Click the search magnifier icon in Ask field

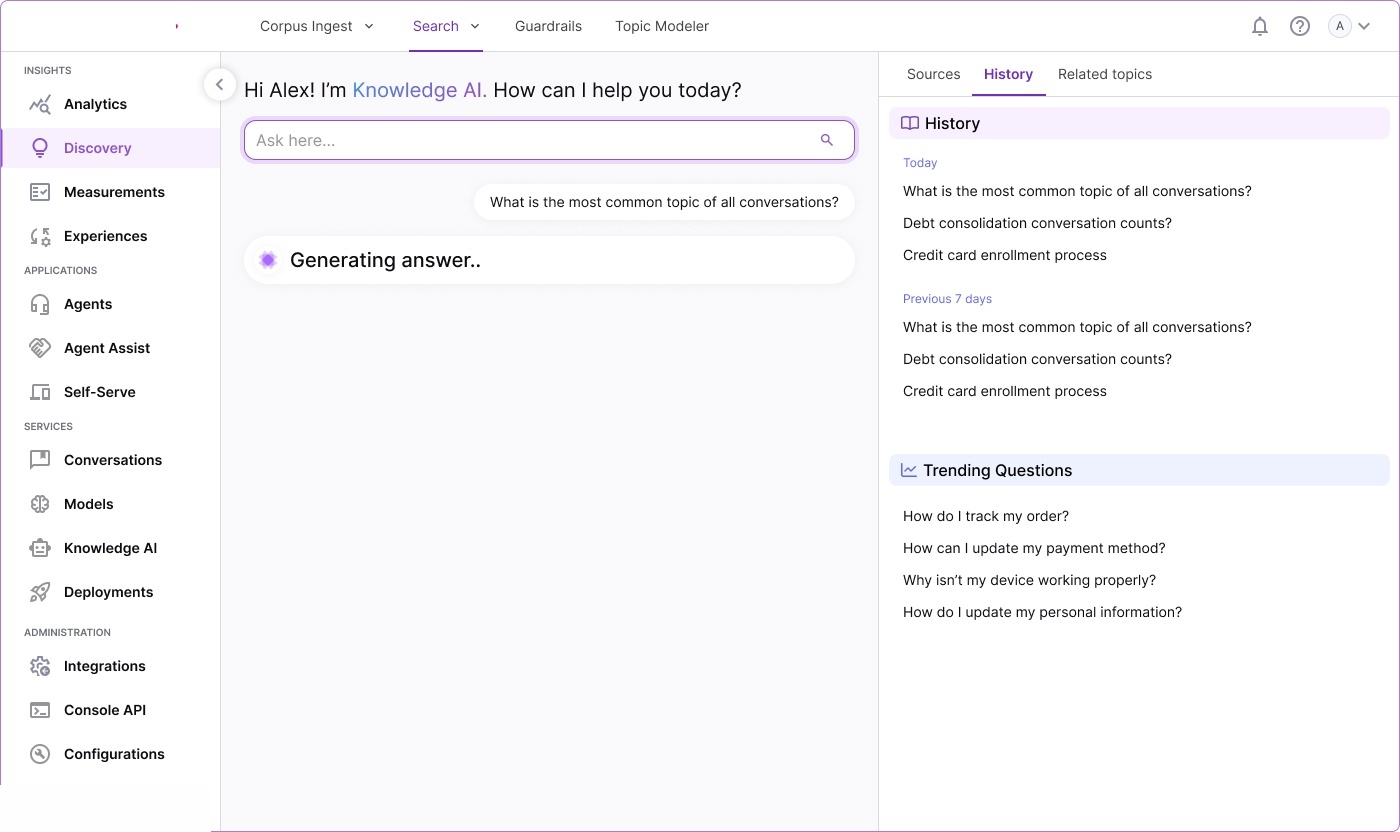point(827,140)
